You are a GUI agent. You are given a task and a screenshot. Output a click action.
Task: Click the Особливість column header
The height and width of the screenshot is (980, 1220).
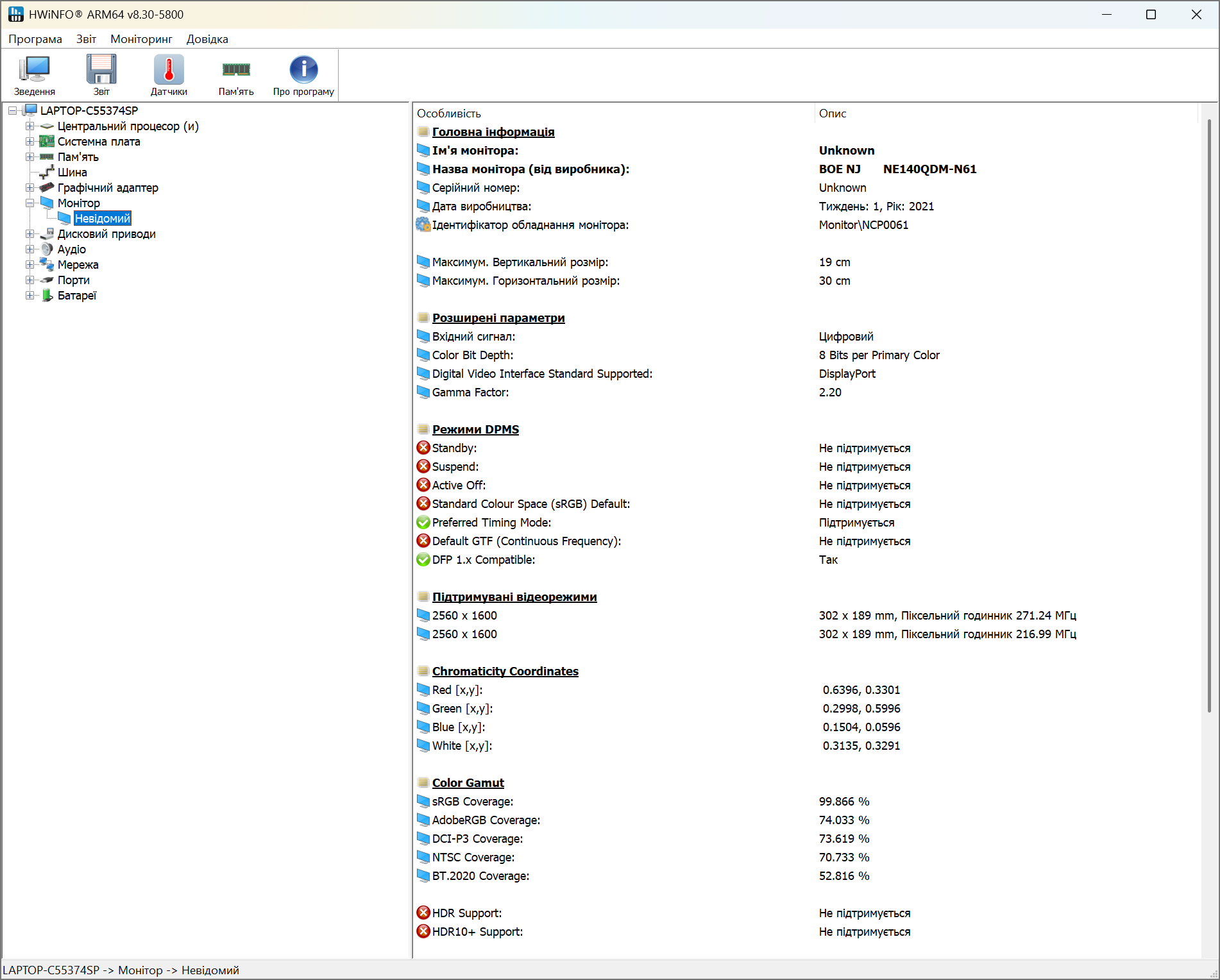(x=614, y=114)
